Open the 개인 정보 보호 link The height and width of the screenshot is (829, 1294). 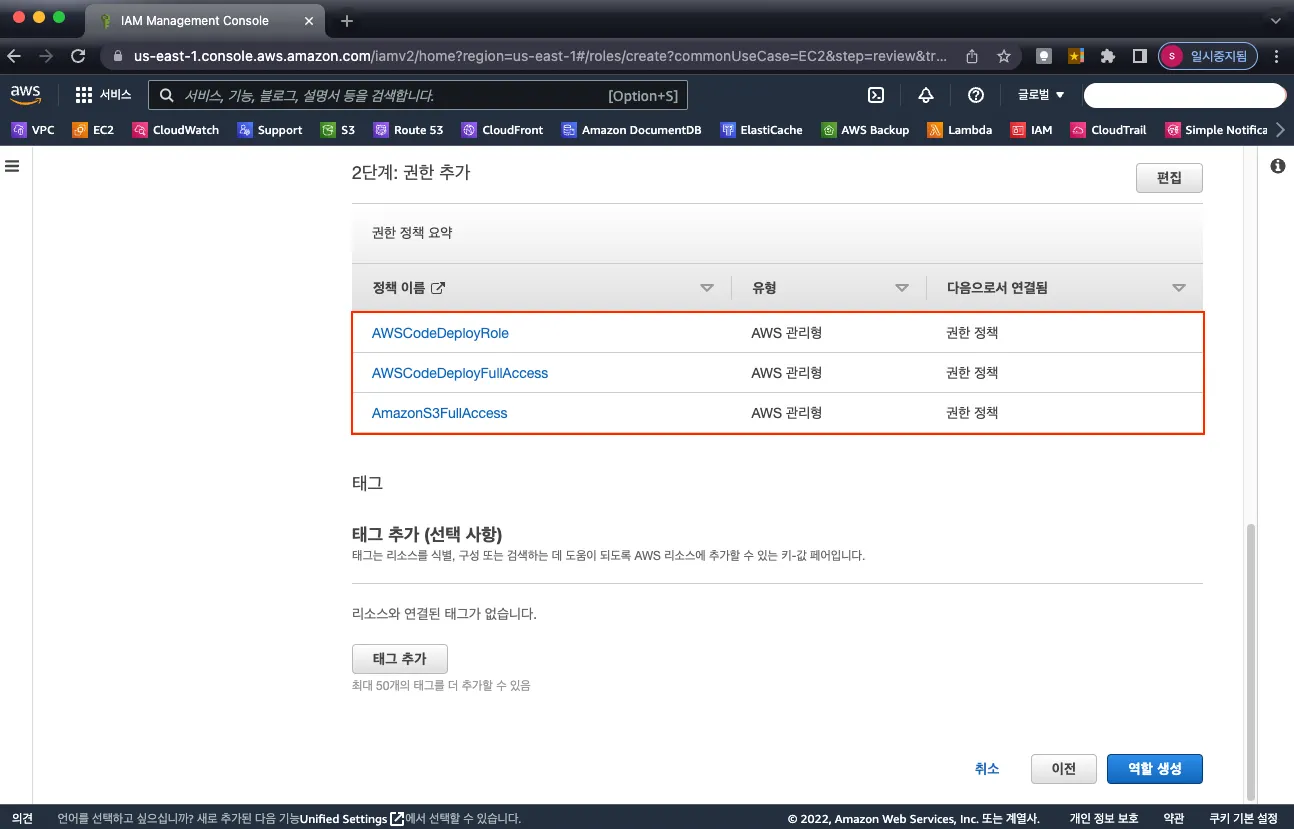click(1104, 818)
